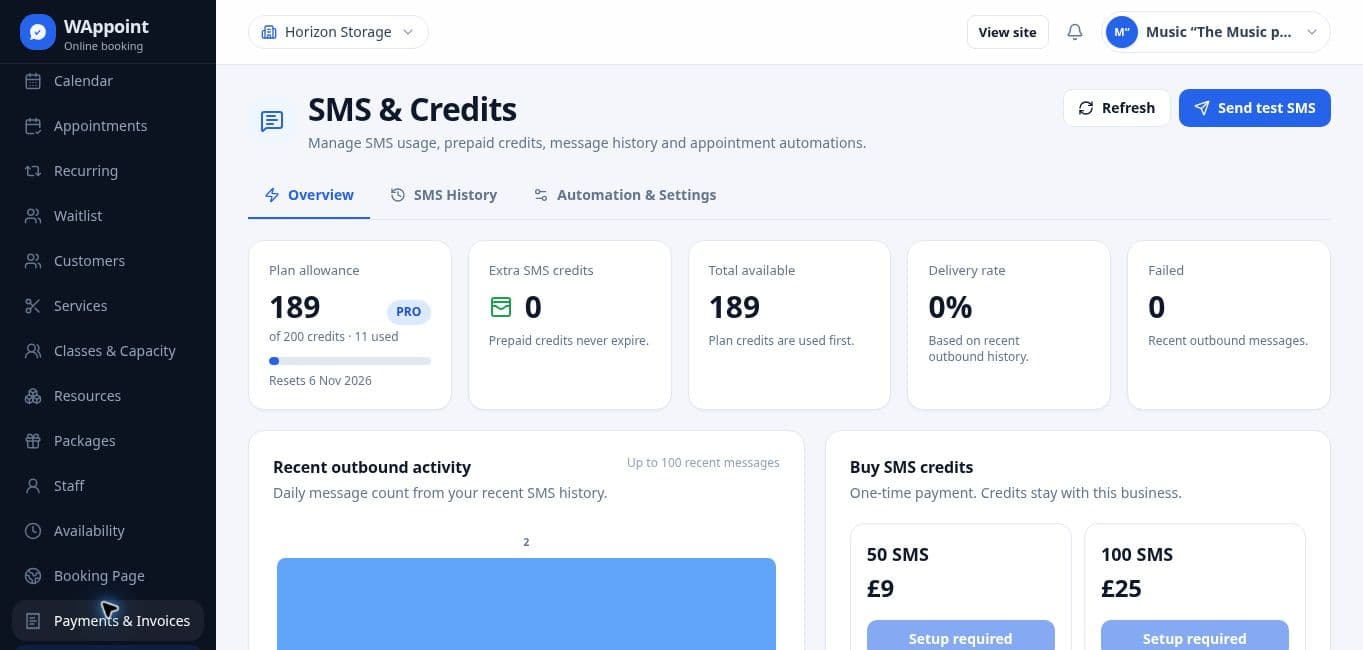Open Recurring in the sidebar

point(108,171)
